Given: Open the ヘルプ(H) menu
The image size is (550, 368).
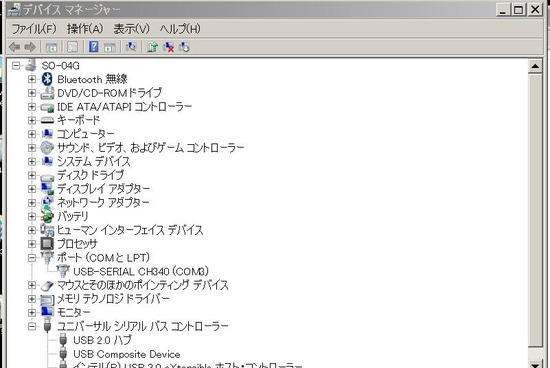Looking at the screenshot, I should [180, 29].
